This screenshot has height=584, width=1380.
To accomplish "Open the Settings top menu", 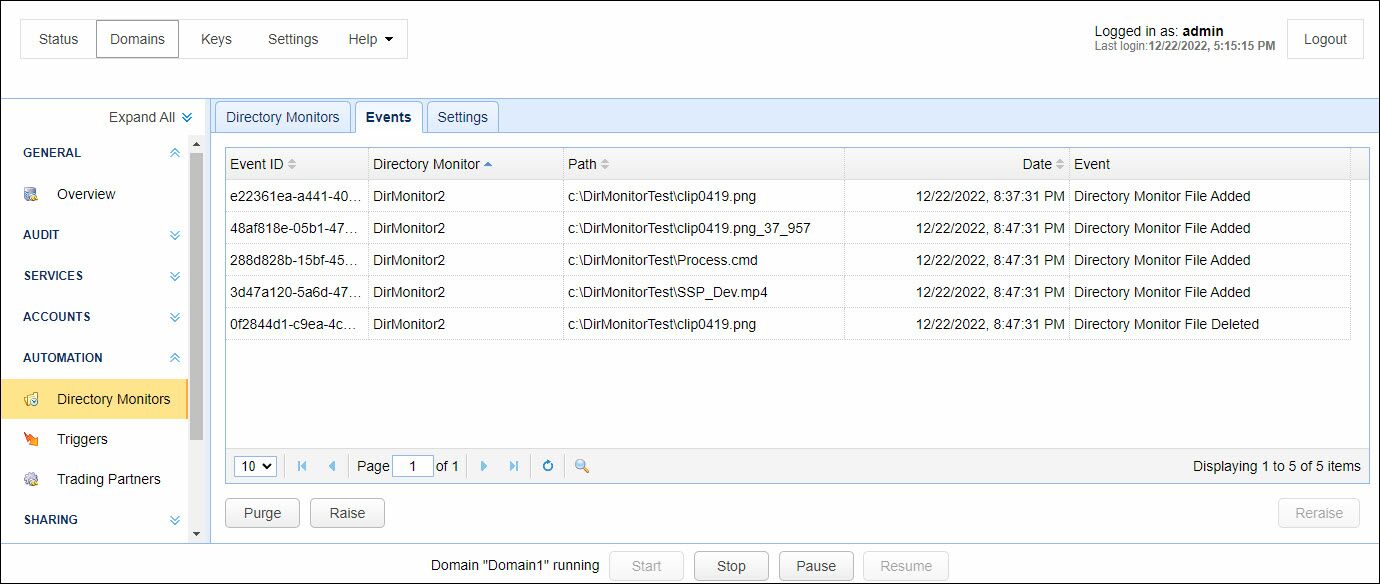I will pyautogui.click(x=293, y=39).
